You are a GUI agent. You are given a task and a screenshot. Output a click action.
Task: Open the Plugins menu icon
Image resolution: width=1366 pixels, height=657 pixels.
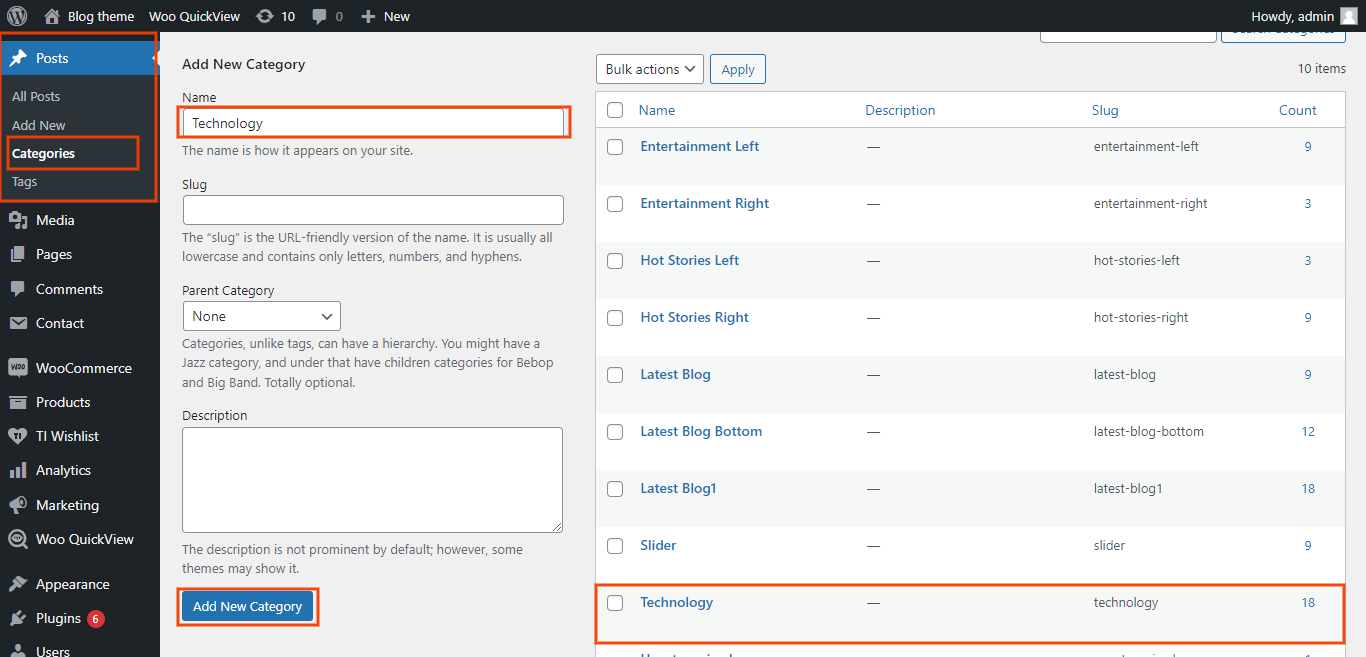18,618
